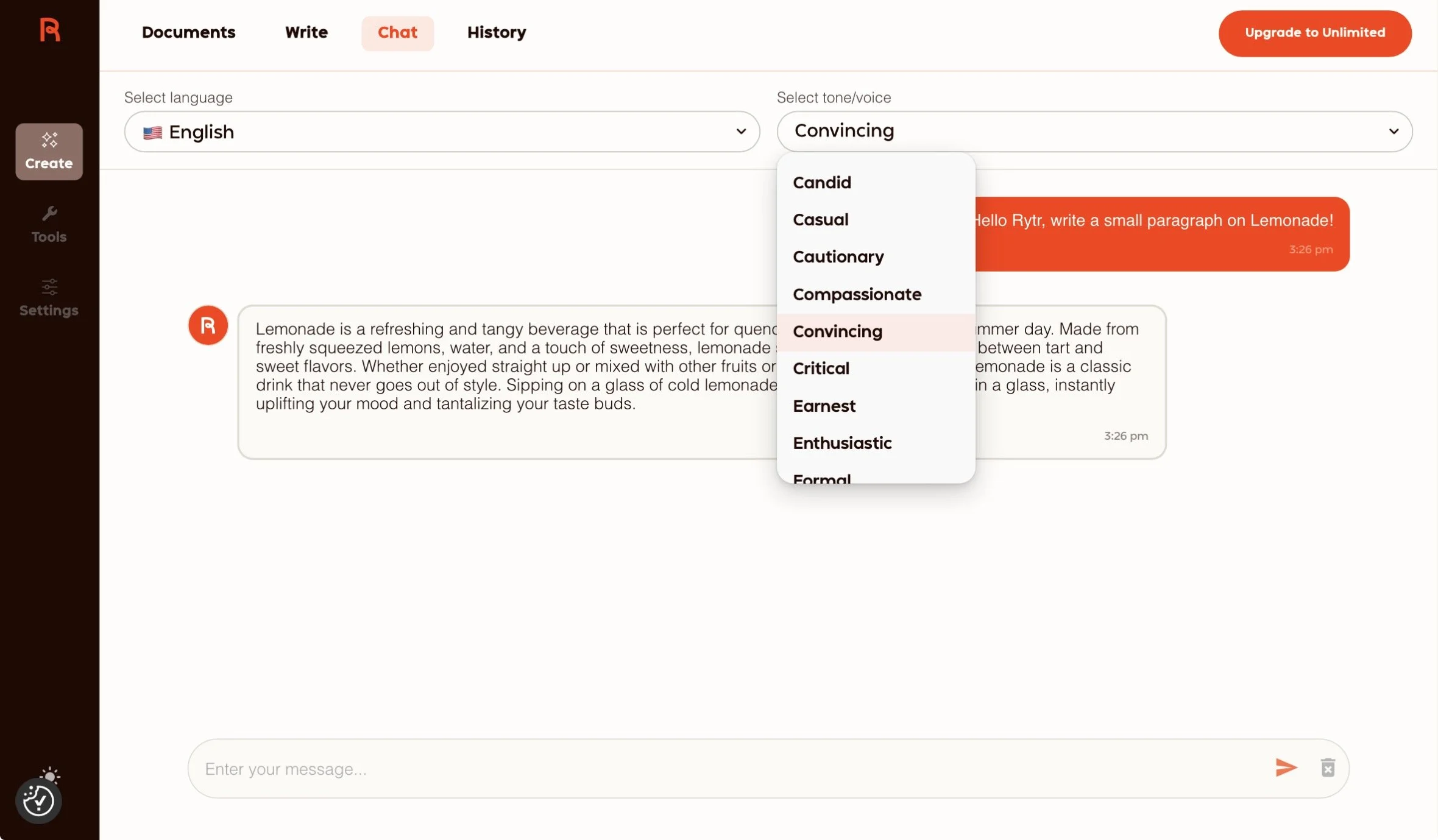Image resolution: width=1438 pixels, height=840 pixels.
Task: Go to the Write tab
Action: pos(306,32)
